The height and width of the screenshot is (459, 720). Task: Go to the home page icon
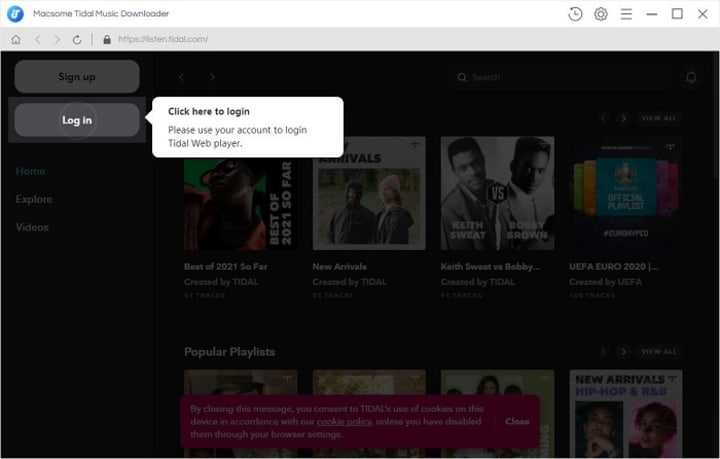(x=16, y=39)
